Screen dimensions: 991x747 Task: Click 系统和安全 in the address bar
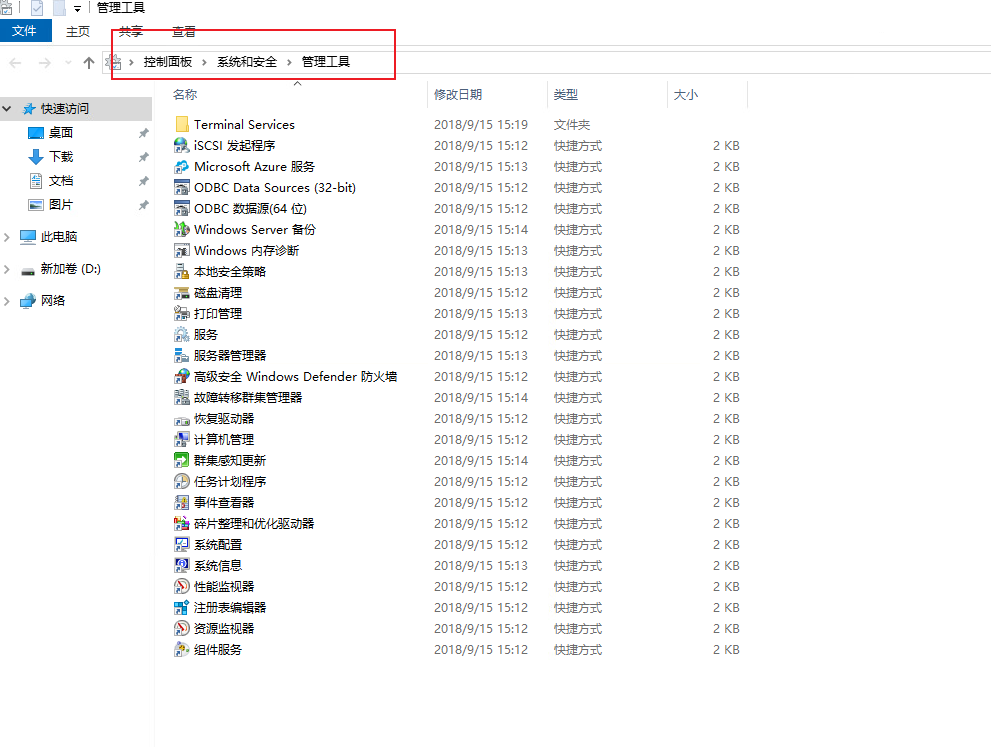point(247,62)
